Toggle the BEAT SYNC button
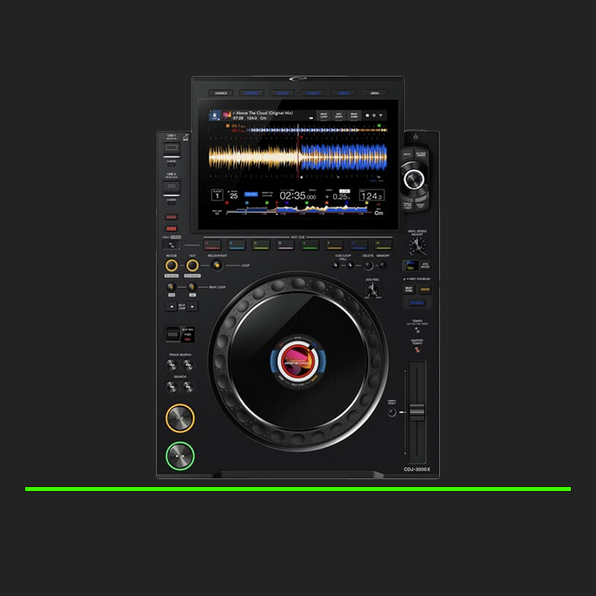The width and height of the screenshot is (596, 596). 409,289
